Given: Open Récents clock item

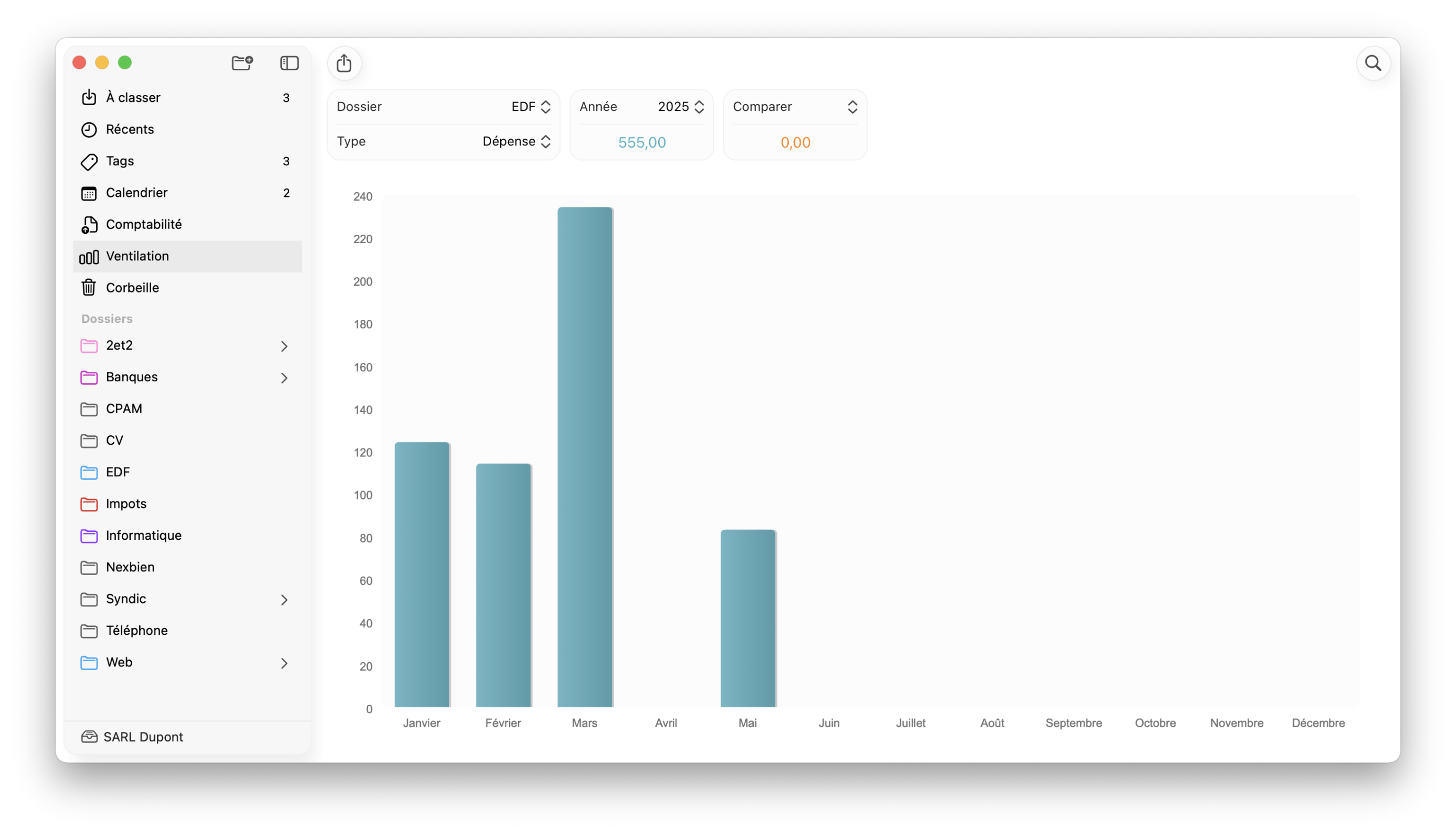Looking at the screenshot, I should tap(130, 129).
